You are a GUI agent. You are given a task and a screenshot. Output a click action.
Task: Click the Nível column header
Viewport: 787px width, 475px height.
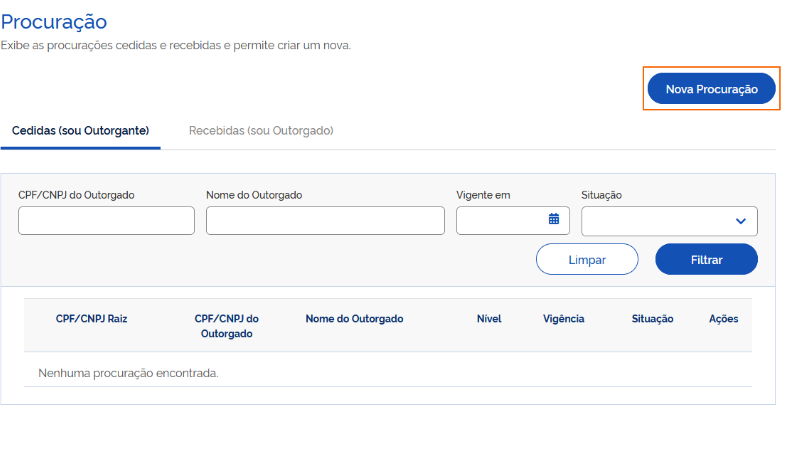click(x=489, y=319)
